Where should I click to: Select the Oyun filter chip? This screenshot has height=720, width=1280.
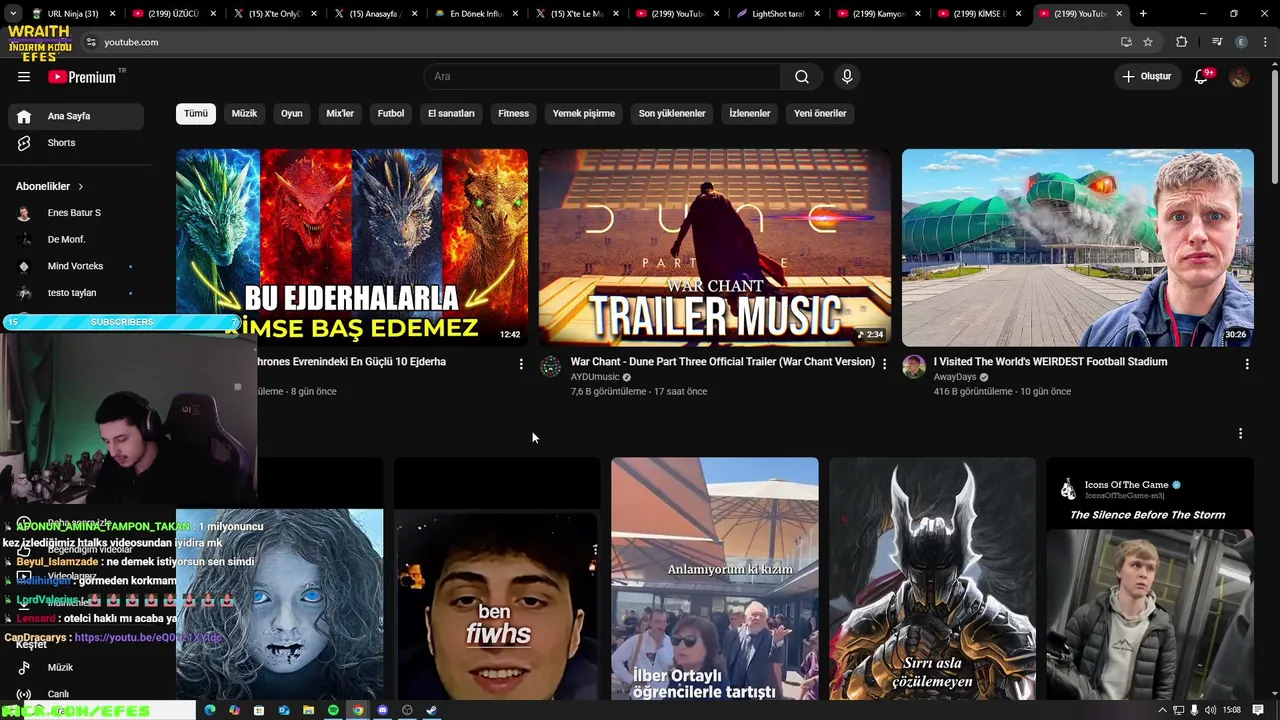(x=291, y=113)
